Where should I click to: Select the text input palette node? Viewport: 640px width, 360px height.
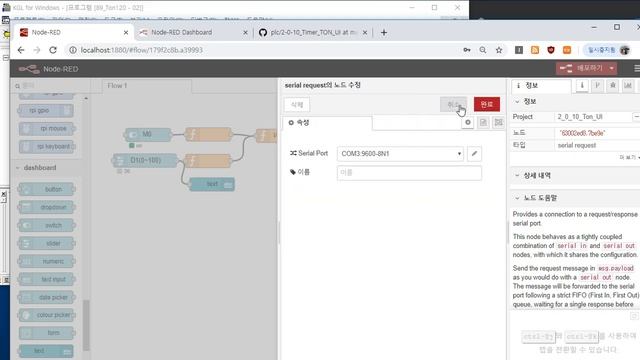tap(47, 279)
